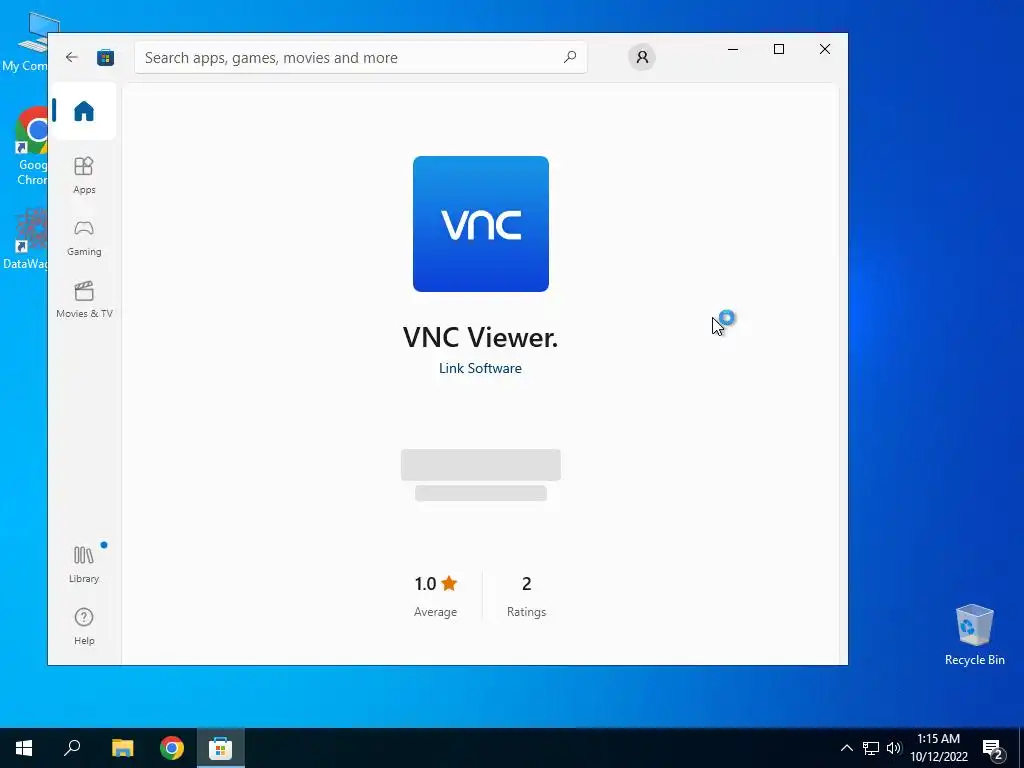Open Help in the Store sidebar
The image size is (1024, 768).
coord(84,627)
